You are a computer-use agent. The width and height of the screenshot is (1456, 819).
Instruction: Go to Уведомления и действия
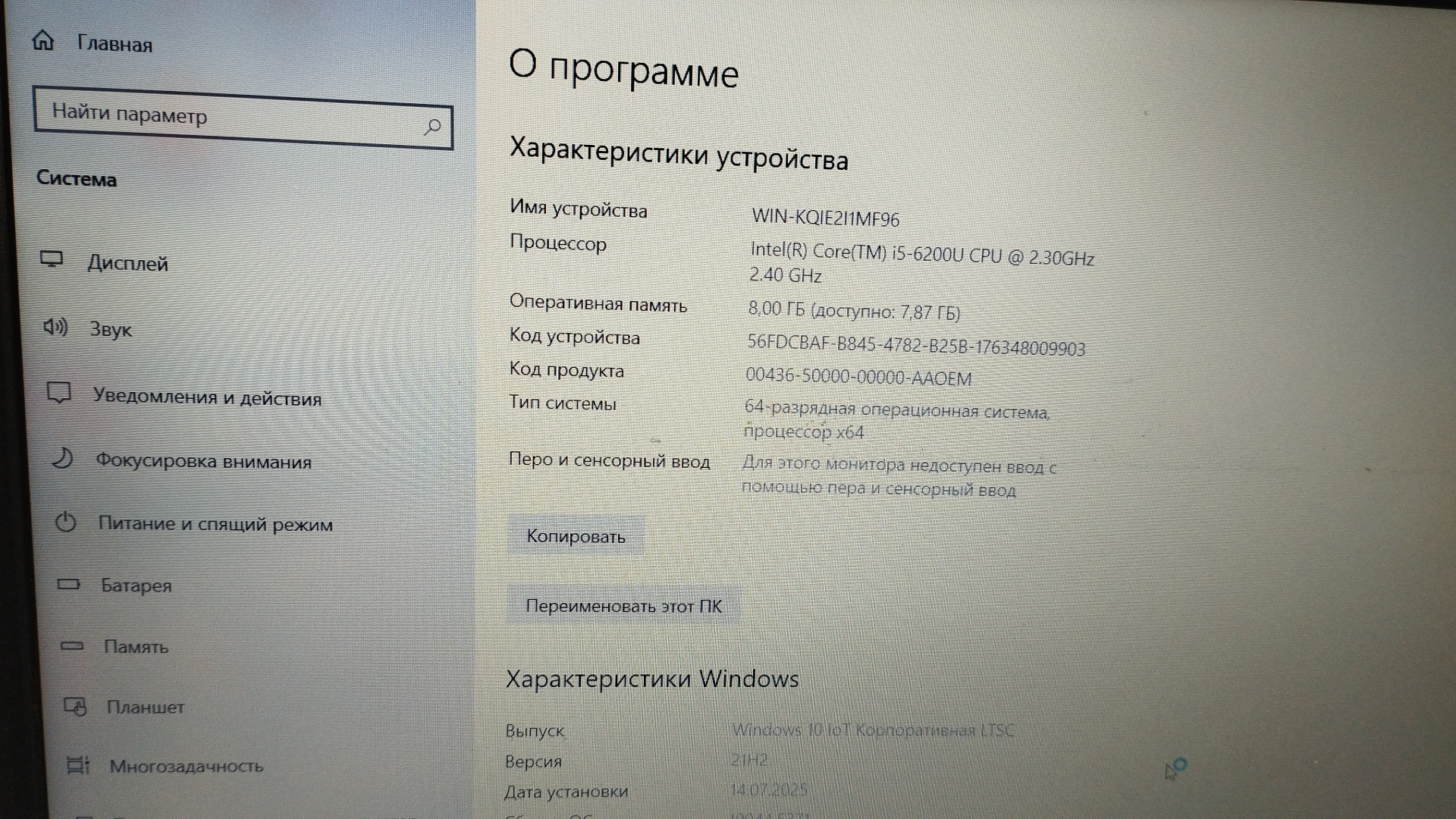(x=207, y=397)
